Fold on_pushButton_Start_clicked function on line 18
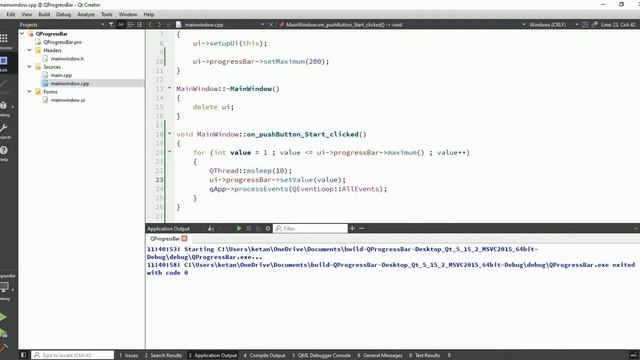640x360 pixels. click(169, 133)
